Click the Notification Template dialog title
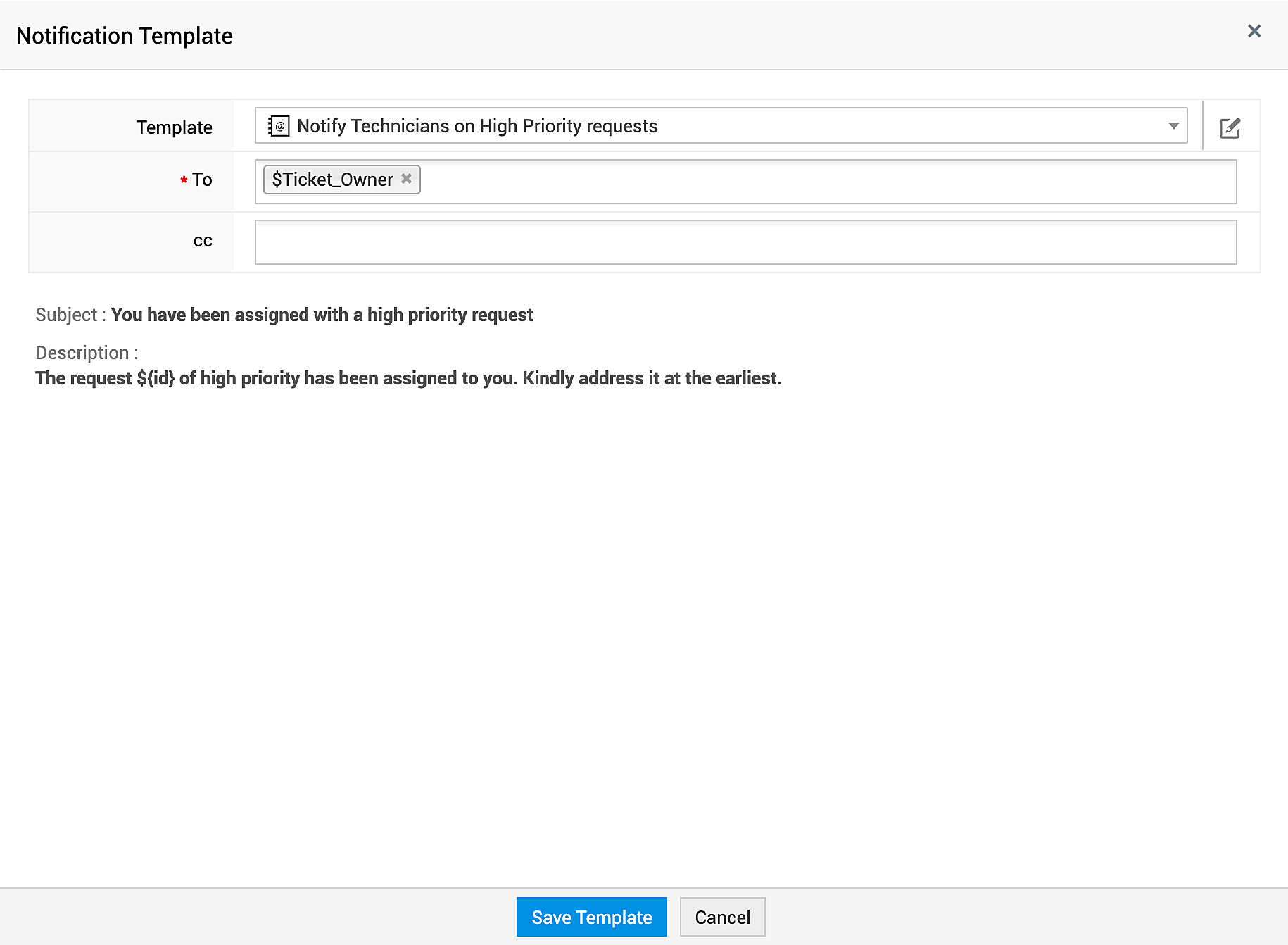 click(125, 36)
